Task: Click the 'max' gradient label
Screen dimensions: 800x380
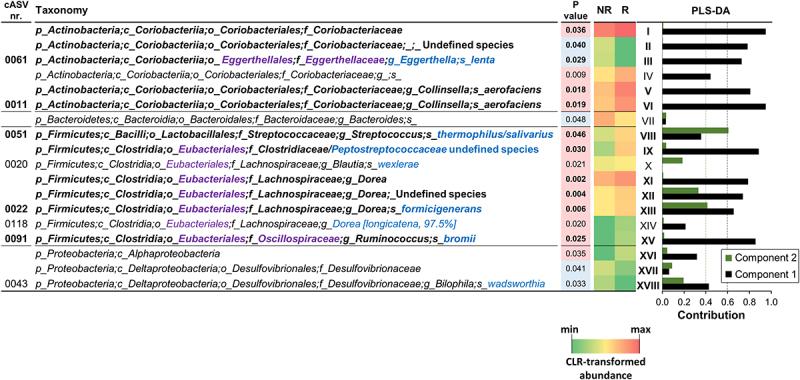Action: tap(641, 329)
